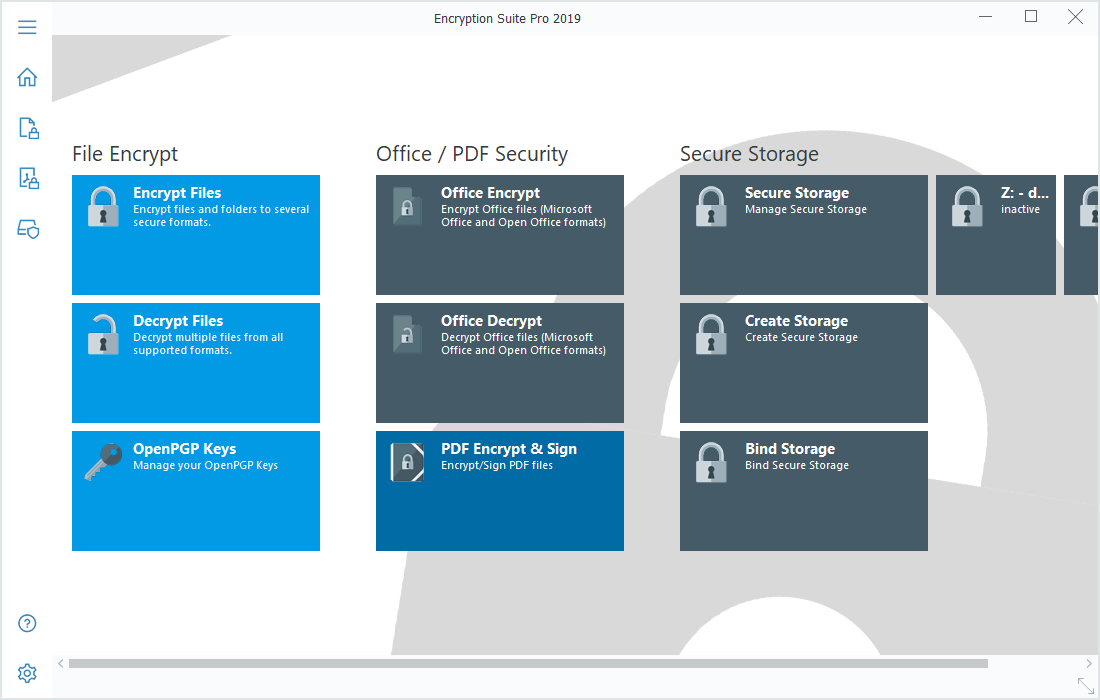Open Help question mark icon
Viewport: 1100px width, 700px height.
click(x=28, y=623)
